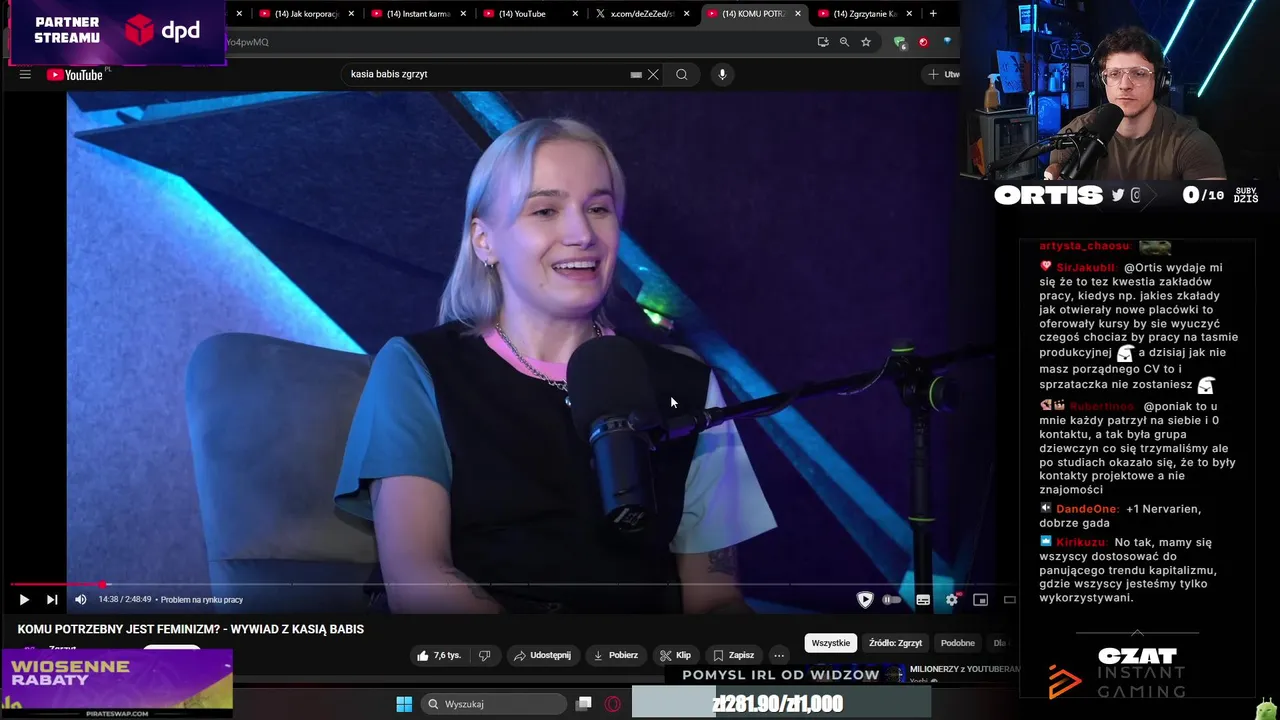Create a clip with the Klip button

tap(675, 655)
